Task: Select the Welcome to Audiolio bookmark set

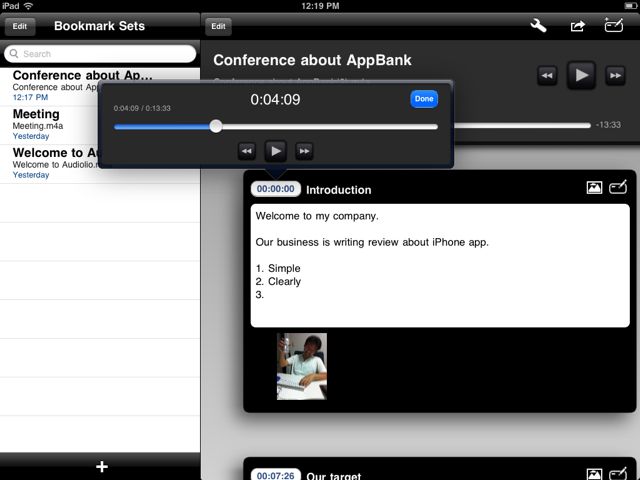Action: (x=100, y=164)
